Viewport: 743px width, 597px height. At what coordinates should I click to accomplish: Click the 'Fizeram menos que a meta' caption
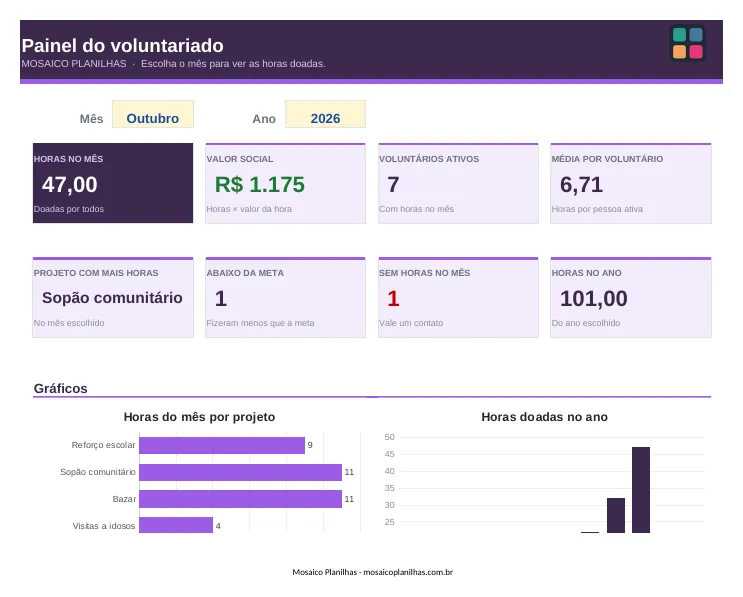click(x=260, y=323)
